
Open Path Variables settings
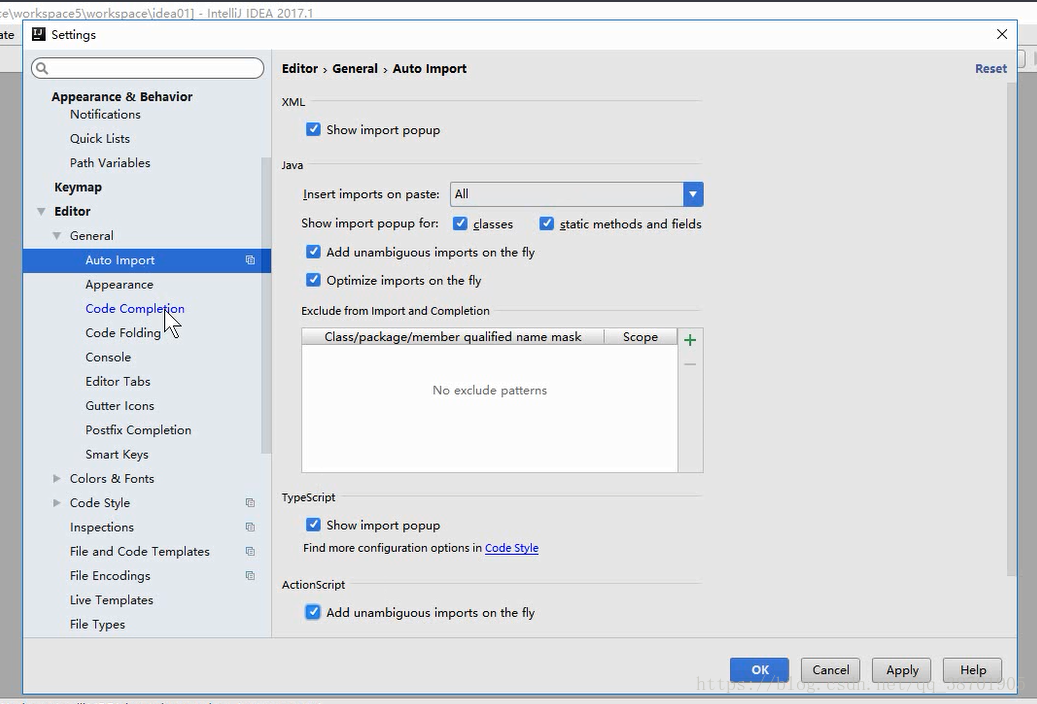[x=110, y=163]
